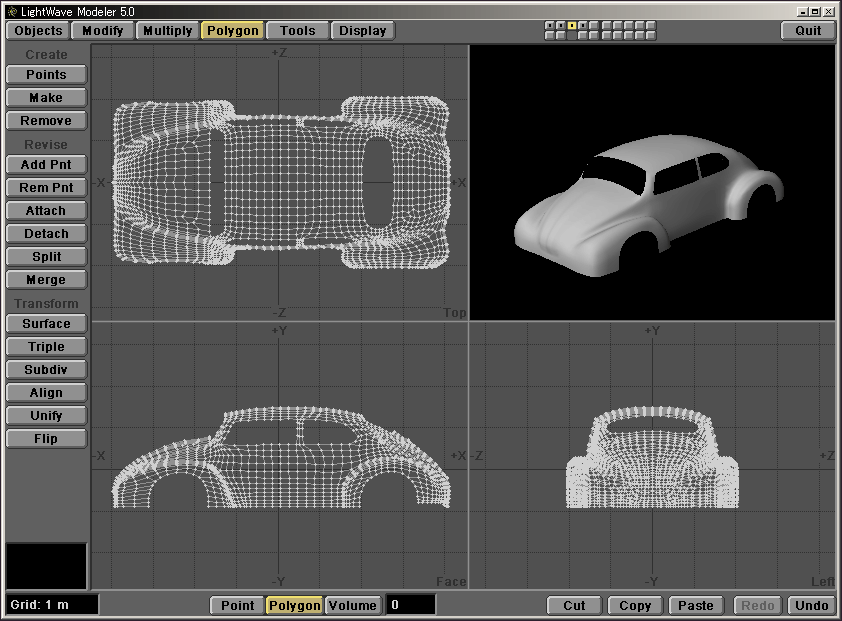Open the Tools tab
The image size is (842, 621).
pyautogui.click(x=297, y=30)
